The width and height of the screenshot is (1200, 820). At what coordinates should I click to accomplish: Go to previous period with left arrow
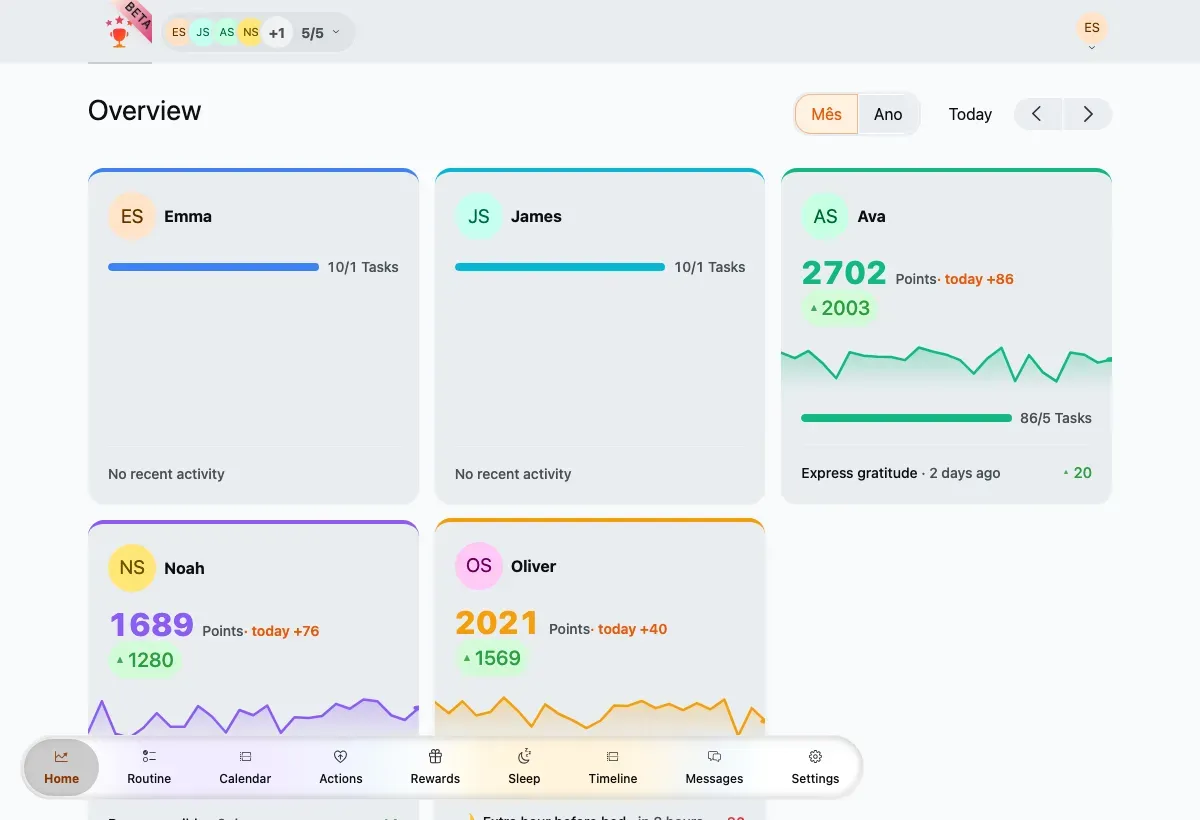1038,114
